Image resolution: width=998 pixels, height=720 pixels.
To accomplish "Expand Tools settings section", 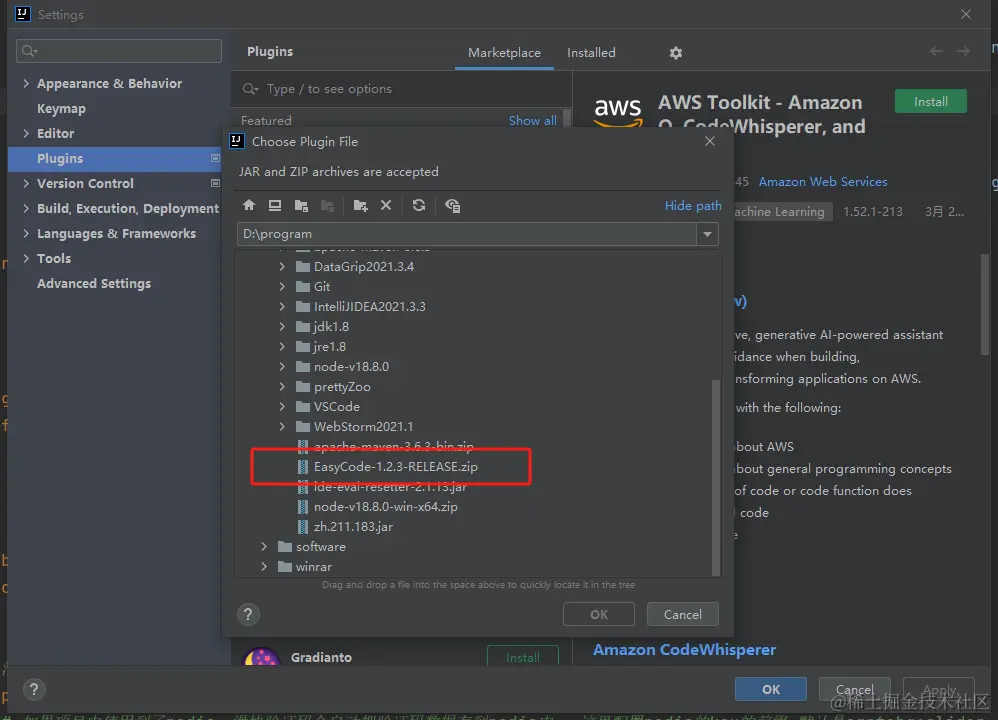I will (x=26, y=258).
